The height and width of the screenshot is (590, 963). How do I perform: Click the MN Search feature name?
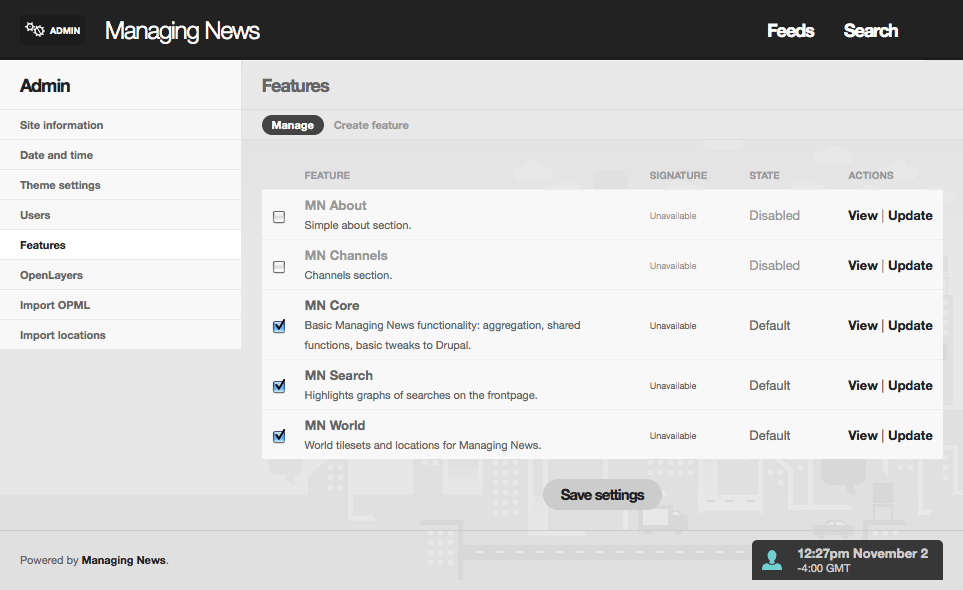pyautogui.click(x=338, y=376)
